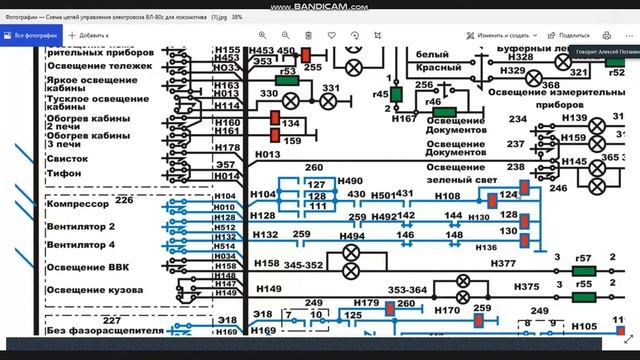This screenshot has height=360, width=640.
Task: Enter fullscreen with the diagonal arrows icon
Action: [629, 339]
